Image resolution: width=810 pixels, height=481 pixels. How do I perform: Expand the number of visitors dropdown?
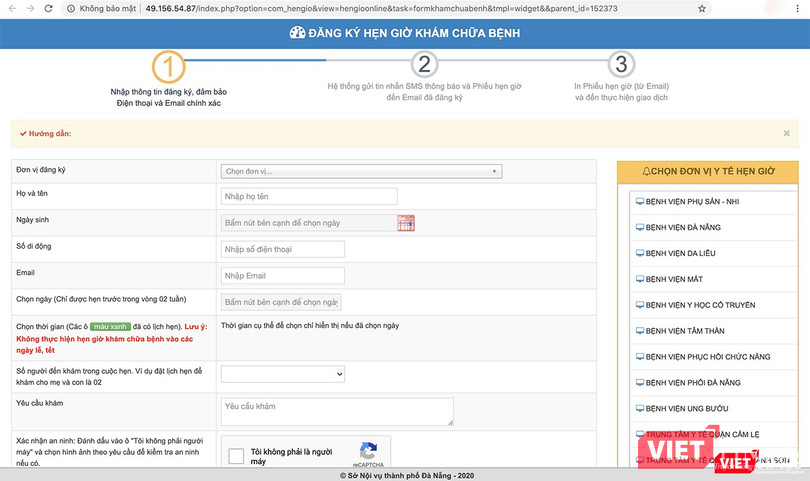click(283, 373)
